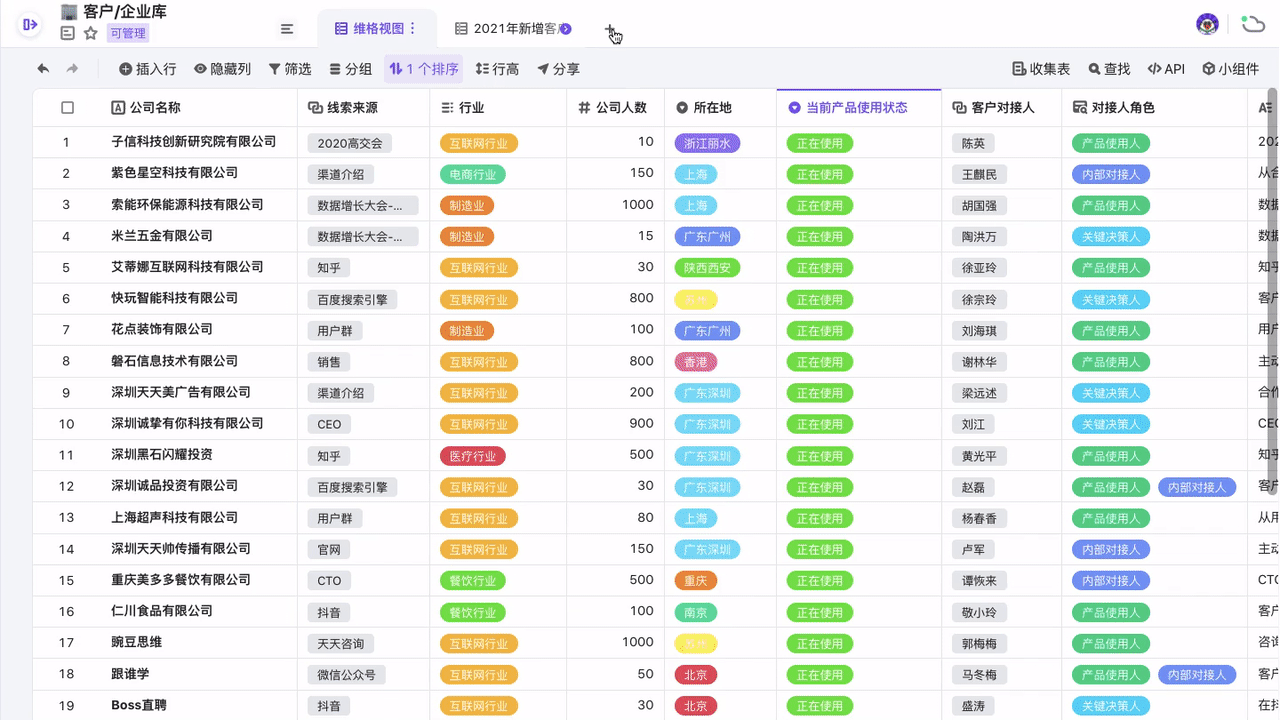Image resolution: width=1280 pixels, height=720 pixels.
Task: Open the view list icon
Action: click(287, 29)
